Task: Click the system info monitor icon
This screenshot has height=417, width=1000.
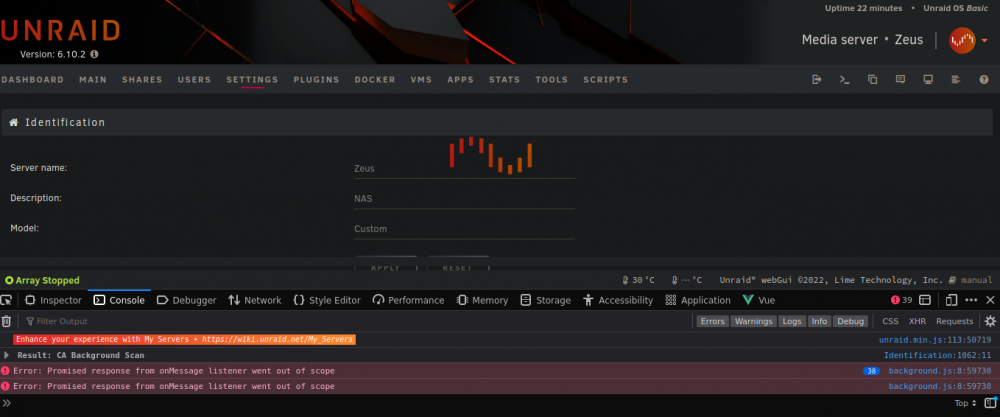Action: click(x=928, y=80)
